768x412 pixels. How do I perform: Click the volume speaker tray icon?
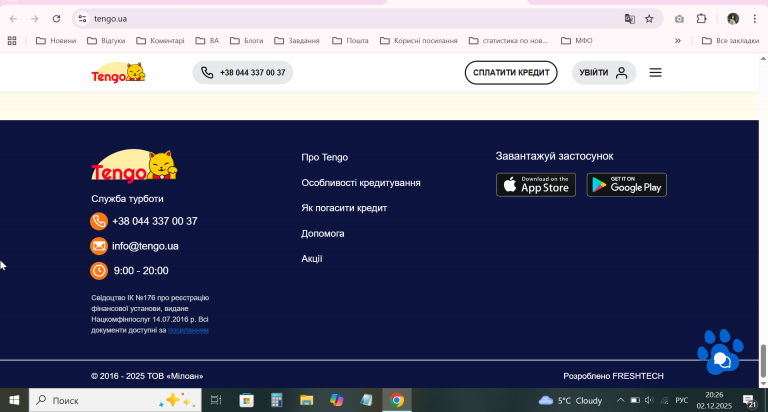pos(649,400)
